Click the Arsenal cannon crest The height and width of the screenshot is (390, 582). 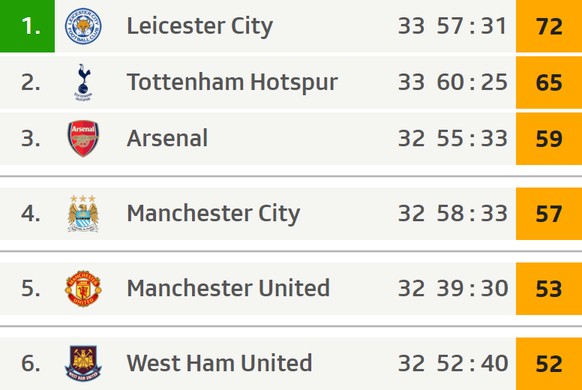(x=84, y=138)
